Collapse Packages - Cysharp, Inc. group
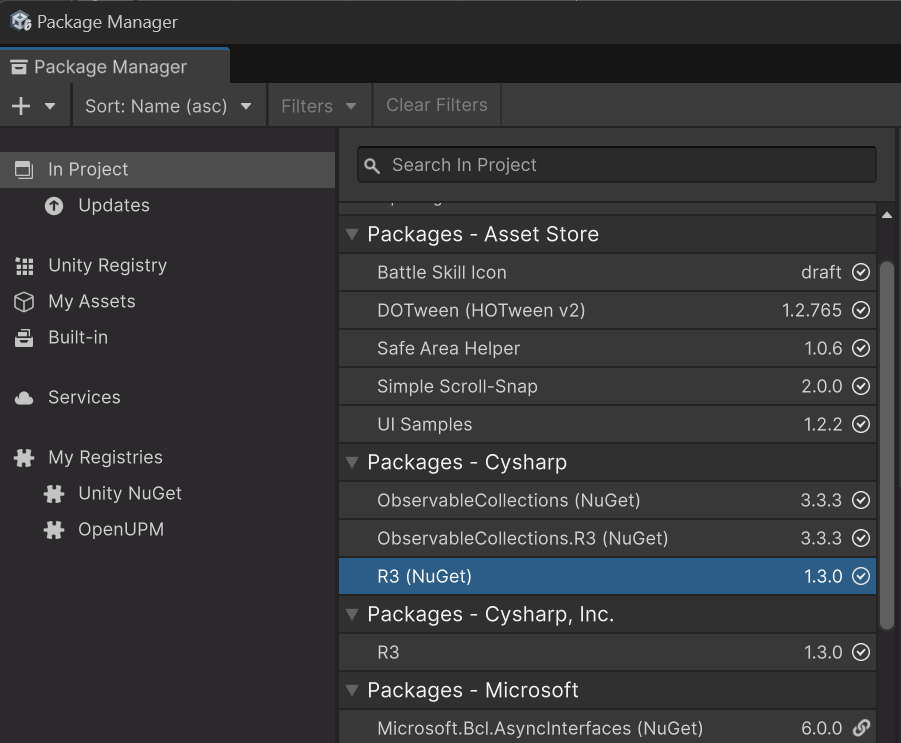This screenshot has height=743, width=901. click(x=352, y=614)
